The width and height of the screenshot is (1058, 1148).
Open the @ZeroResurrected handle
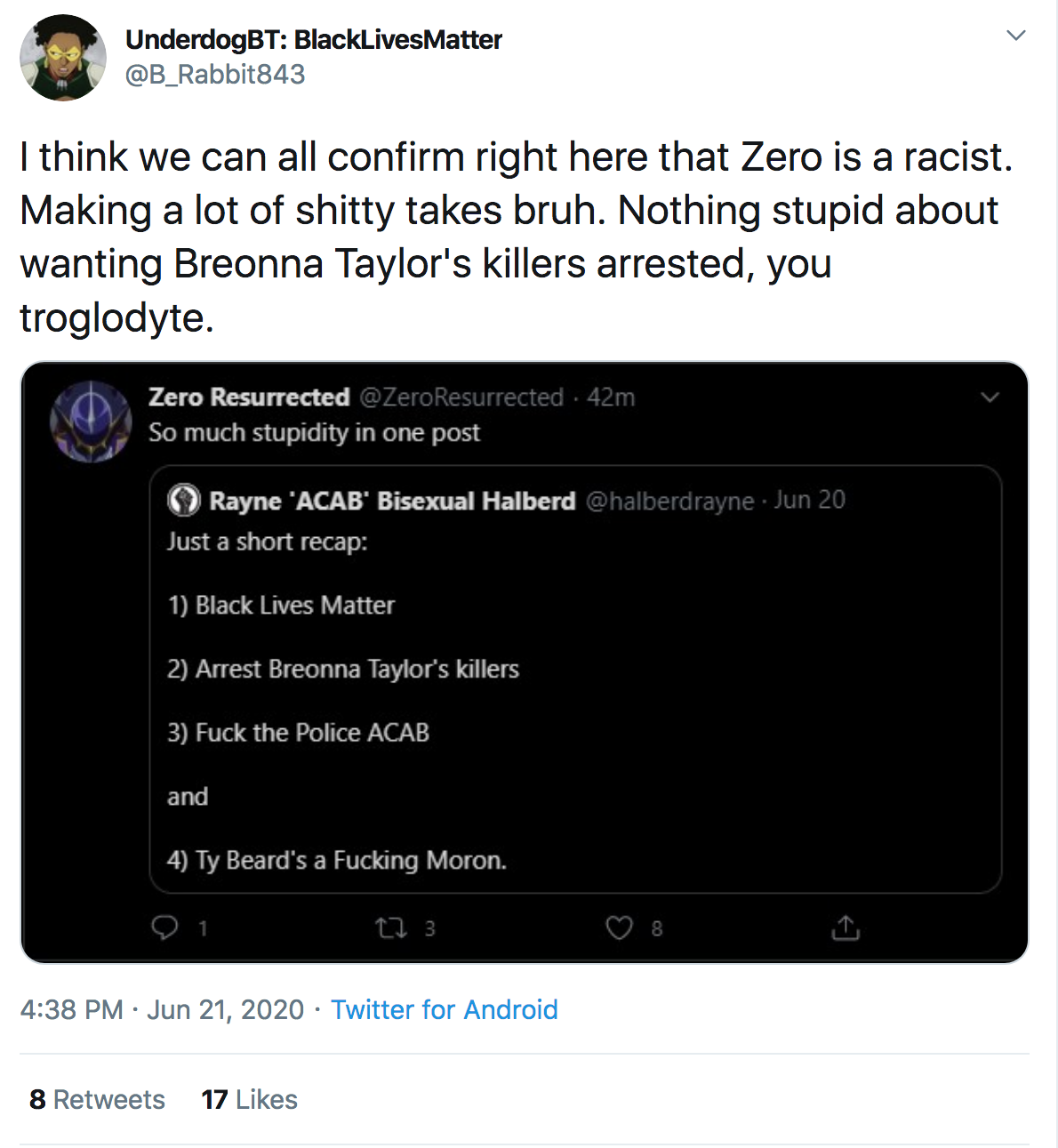coord(461,397)
